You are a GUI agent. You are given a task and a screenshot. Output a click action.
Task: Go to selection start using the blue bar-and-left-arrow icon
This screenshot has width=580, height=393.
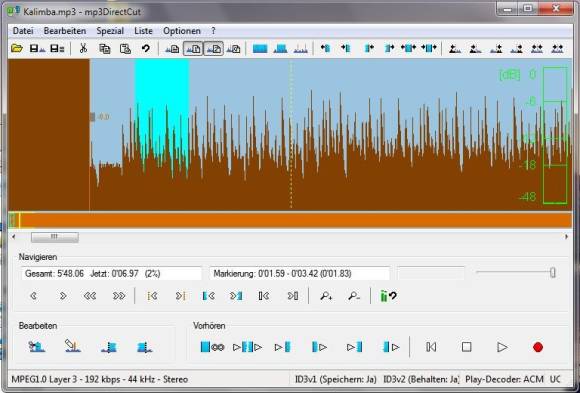(x=209, y=296)
